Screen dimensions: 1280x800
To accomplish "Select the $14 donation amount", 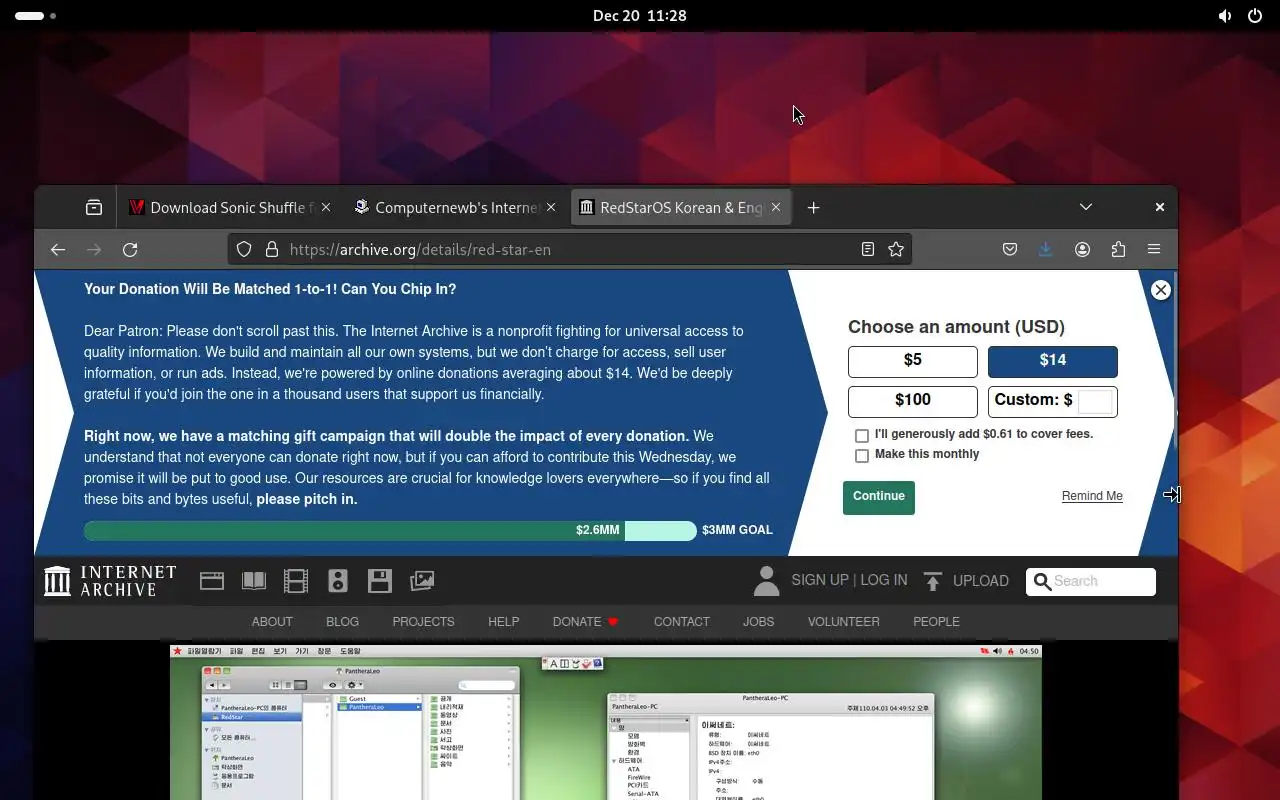I will point(1053,361).
